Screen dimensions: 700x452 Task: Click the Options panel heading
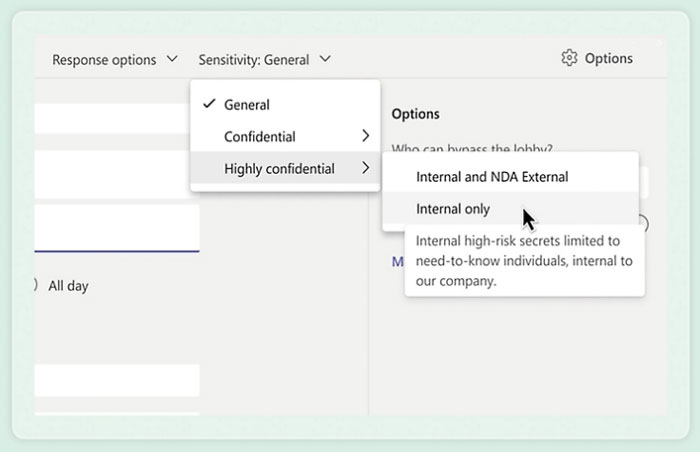click(x=415, y=114)
